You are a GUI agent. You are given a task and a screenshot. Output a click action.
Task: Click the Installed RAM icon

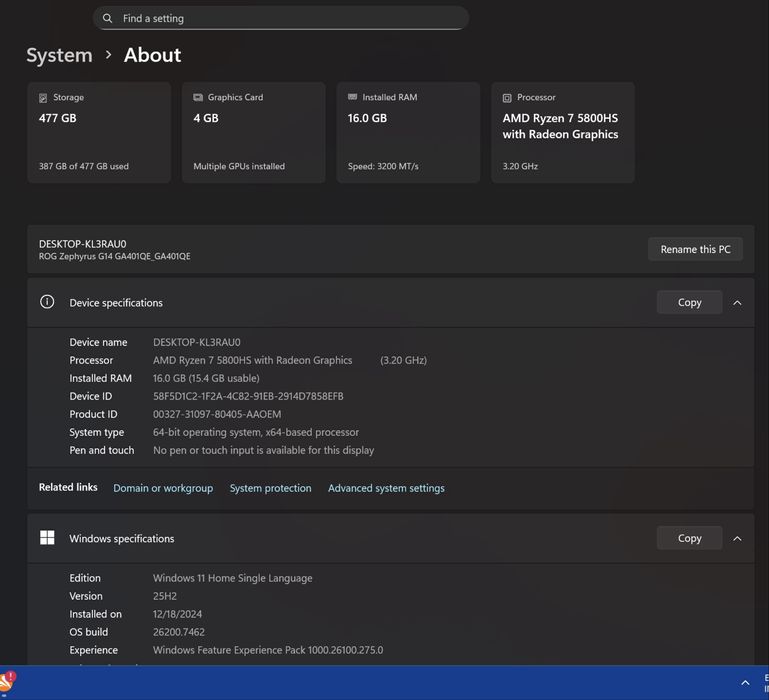(352, 97)
